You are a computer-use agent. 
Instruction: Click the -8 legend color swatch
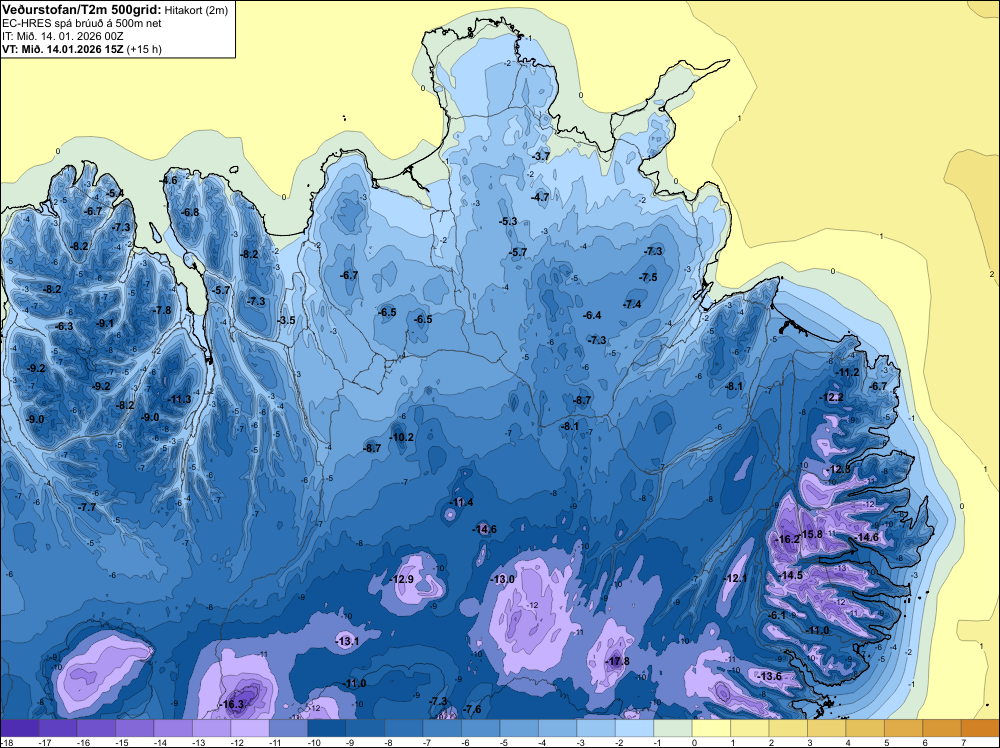[404, 728]
